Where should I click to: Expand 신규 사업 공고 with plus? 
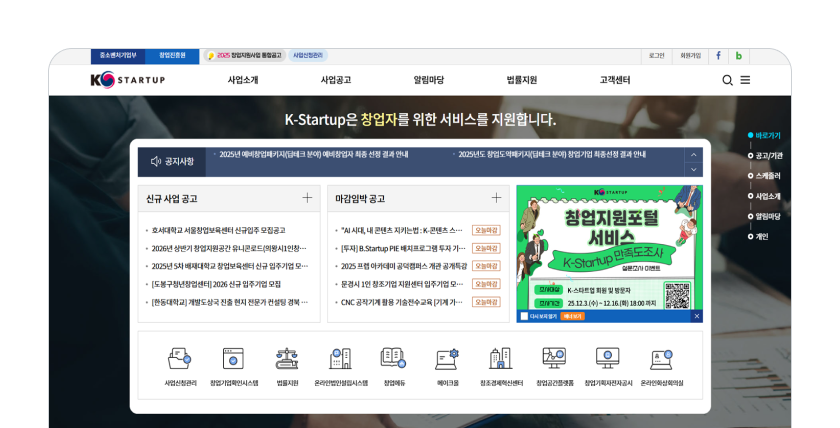[307, 198]
